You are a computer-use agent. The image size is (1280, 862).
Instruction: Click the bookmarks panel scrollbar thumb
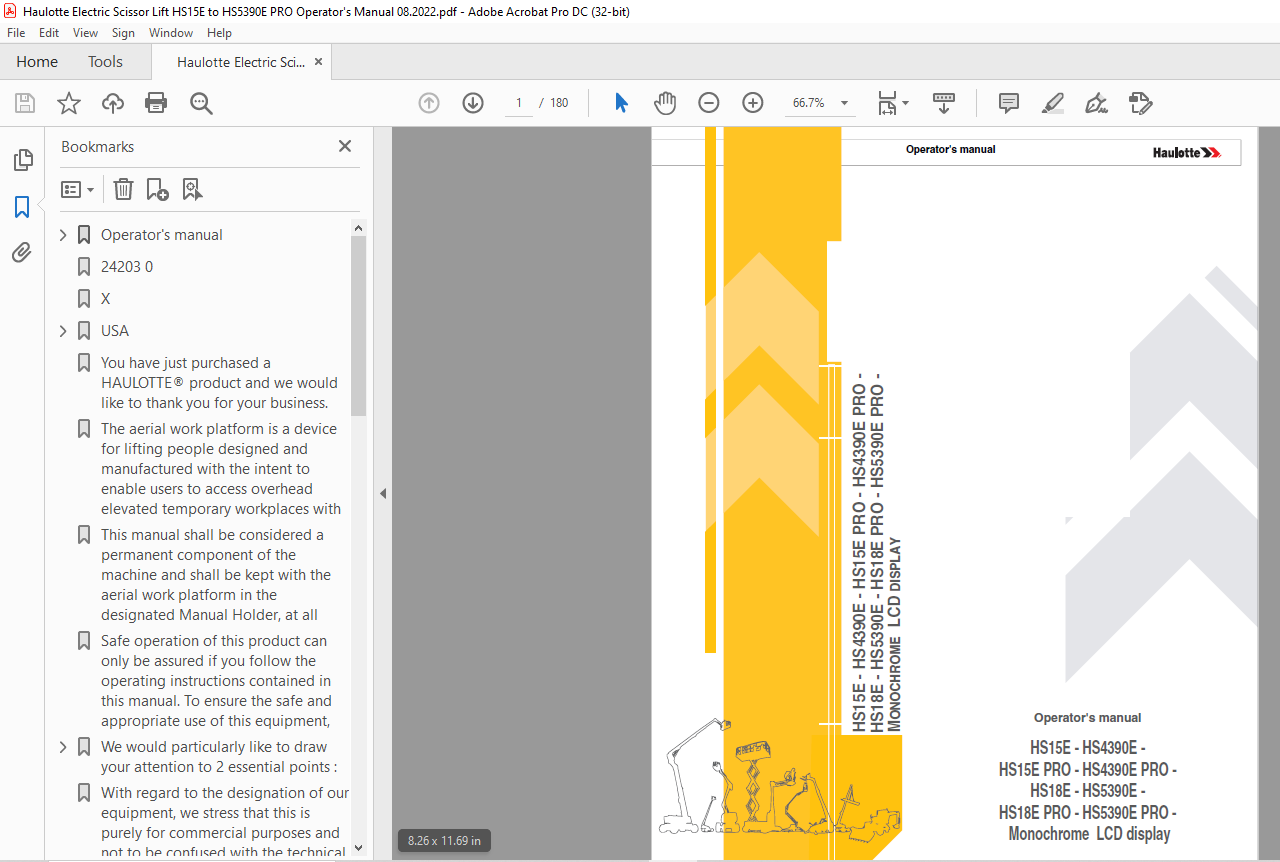click(359, 325)
